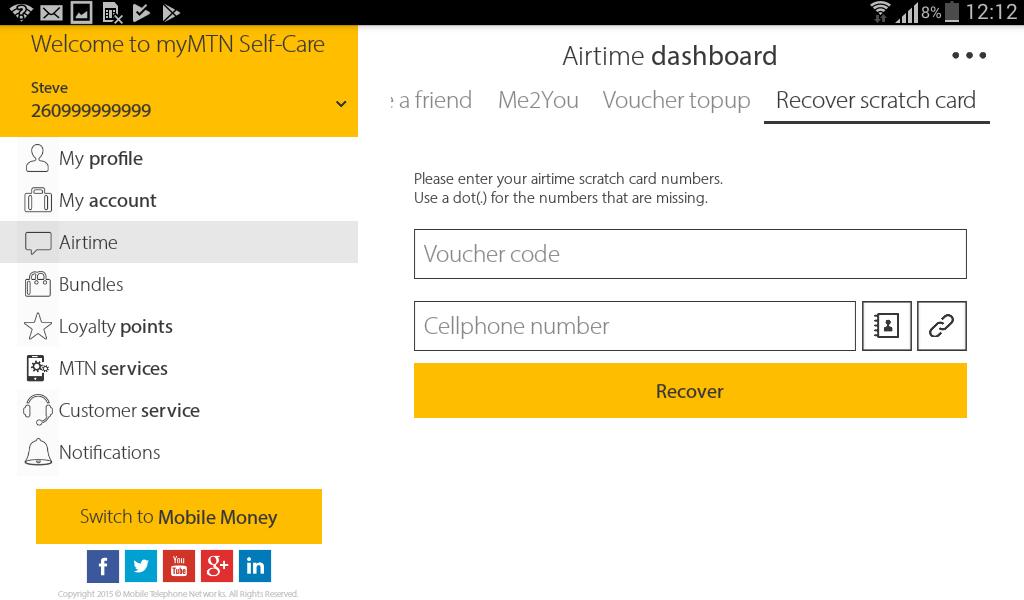Open Notifications using the bell icon
The image size is (1024, 600).
37,452
